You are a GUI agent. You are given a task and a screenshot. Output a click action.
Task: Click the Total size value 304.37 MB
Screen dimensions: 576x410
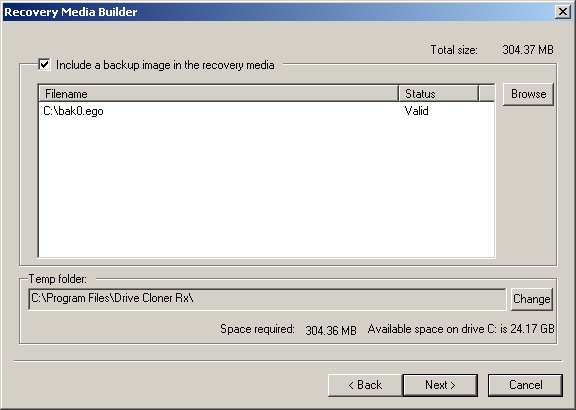[x=528, y=50]
